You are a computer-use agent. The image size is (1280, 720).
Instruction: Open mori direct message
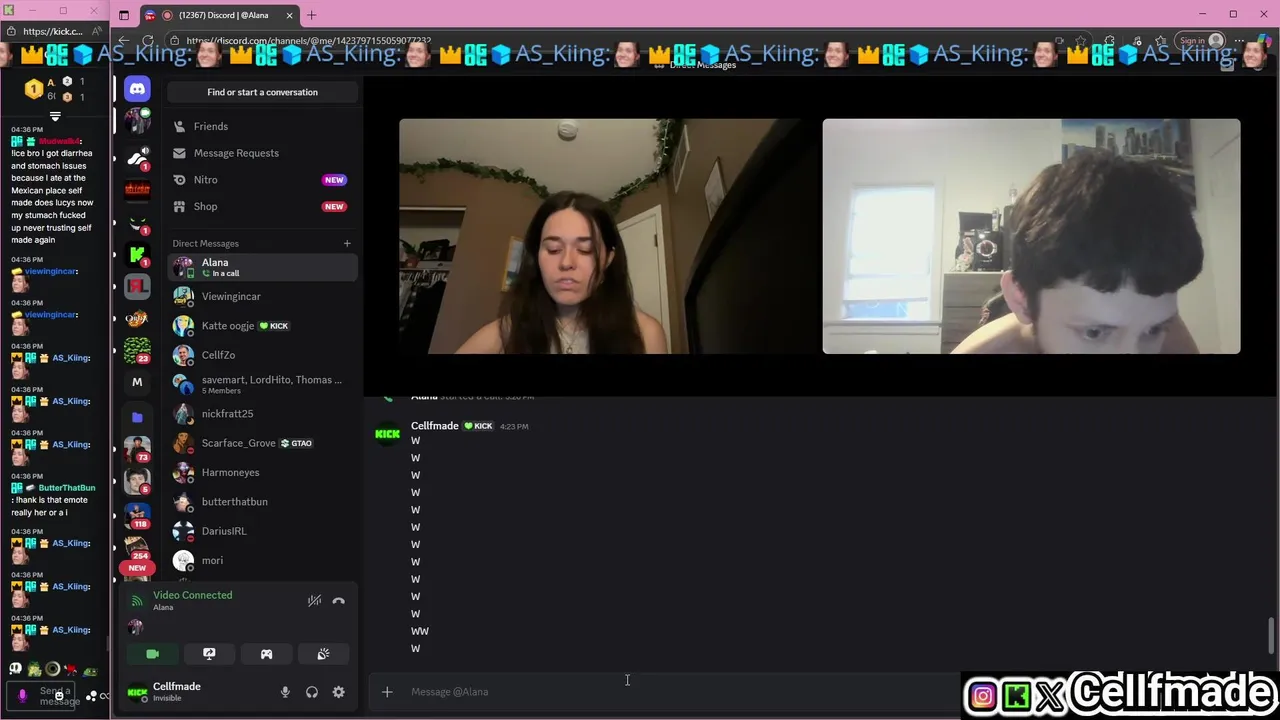pyautogui.click(x=262, y=560)
